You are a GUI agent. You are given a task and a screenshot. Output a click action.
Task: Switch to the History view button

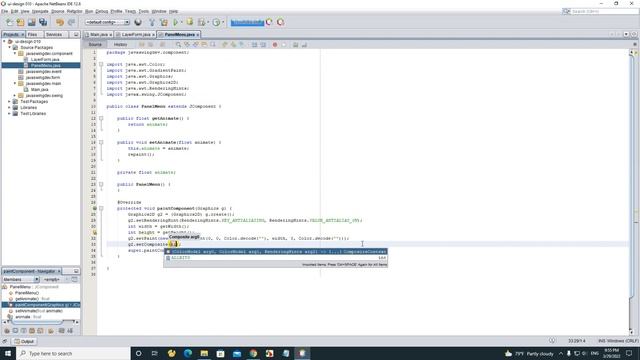tap(120, 44)
